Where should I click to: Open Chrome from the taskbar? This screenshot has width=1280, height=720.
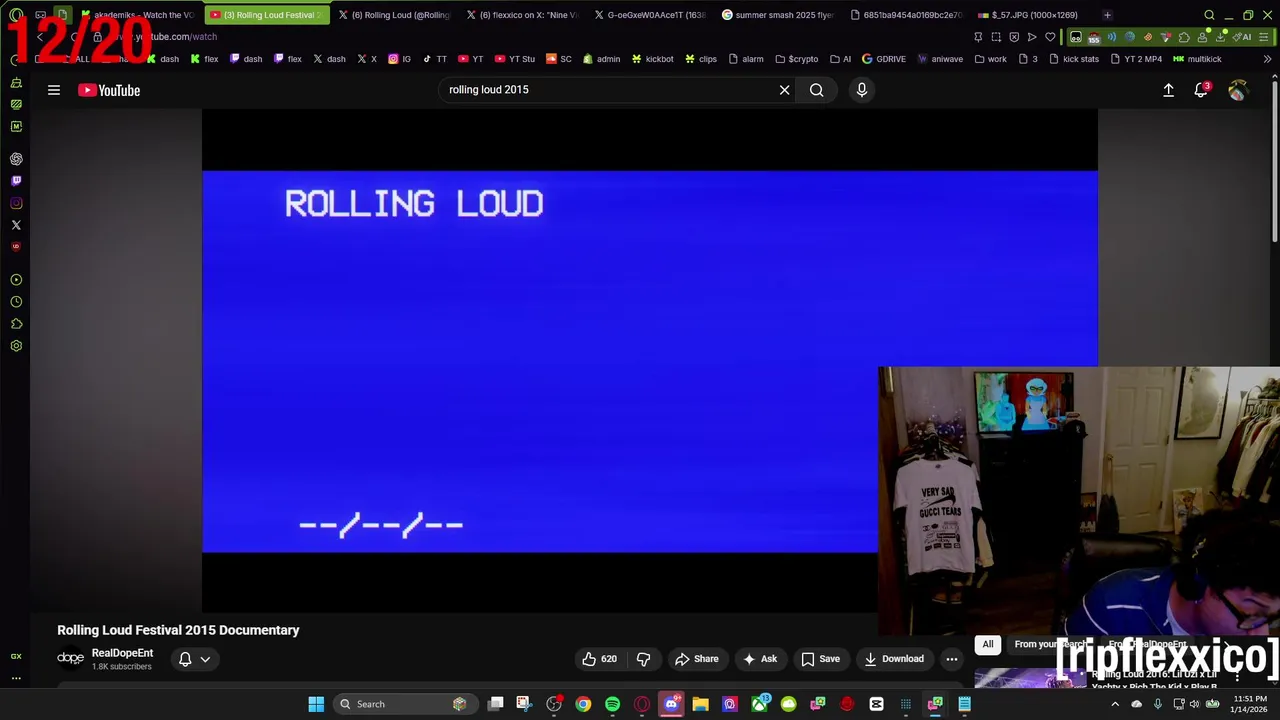pos(583,704)
